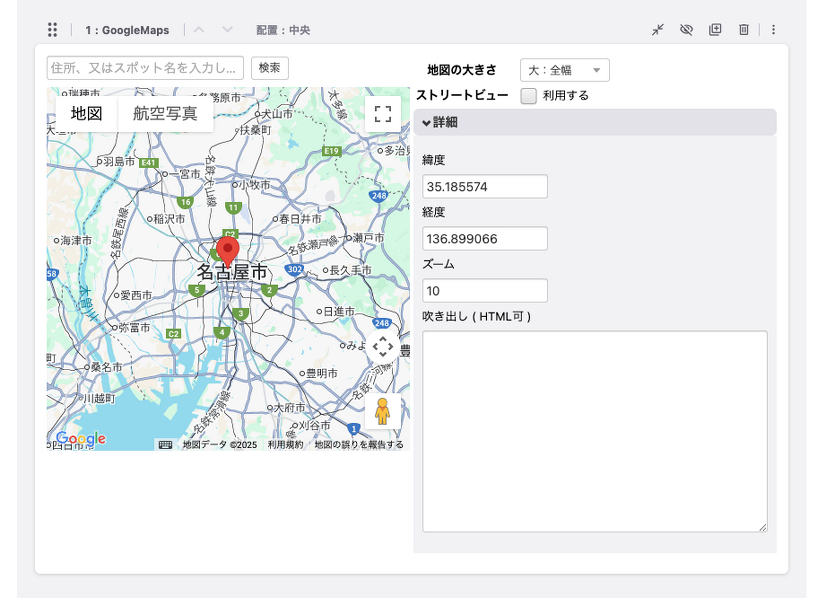Enter fullscreen view of the map

[383, 114]
